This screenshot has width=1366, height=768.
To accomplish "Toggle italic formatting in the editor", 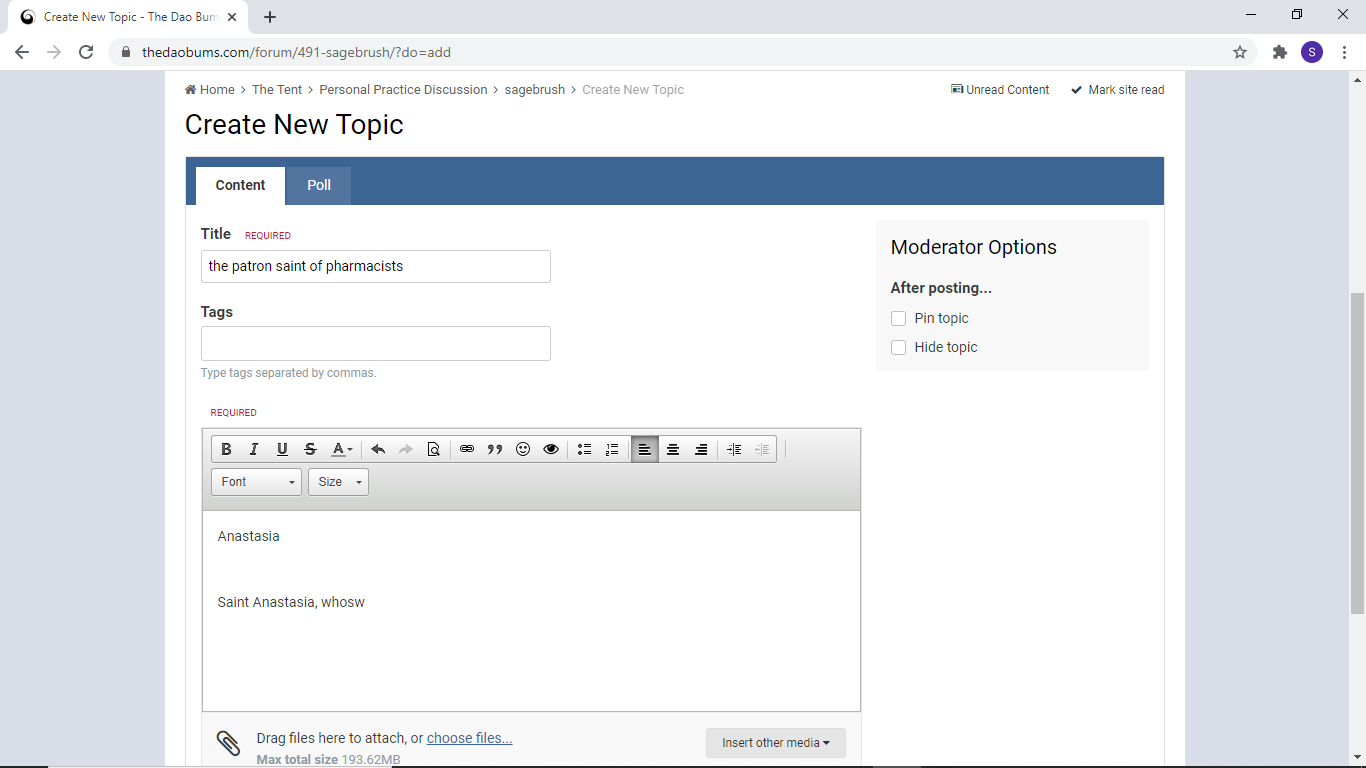I will [x=254, y=449].
